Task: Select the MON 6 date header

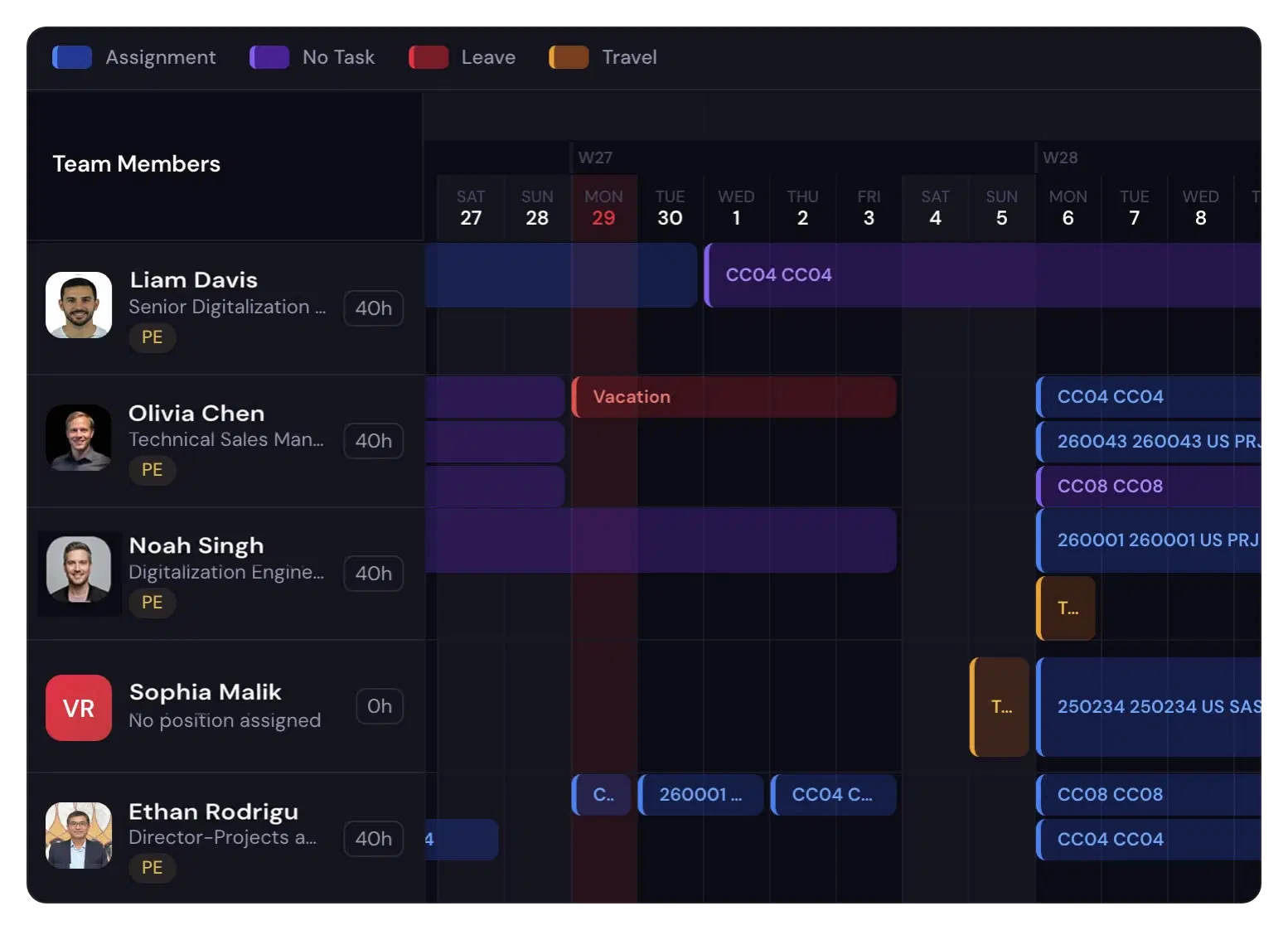Action: point(1068,208)
